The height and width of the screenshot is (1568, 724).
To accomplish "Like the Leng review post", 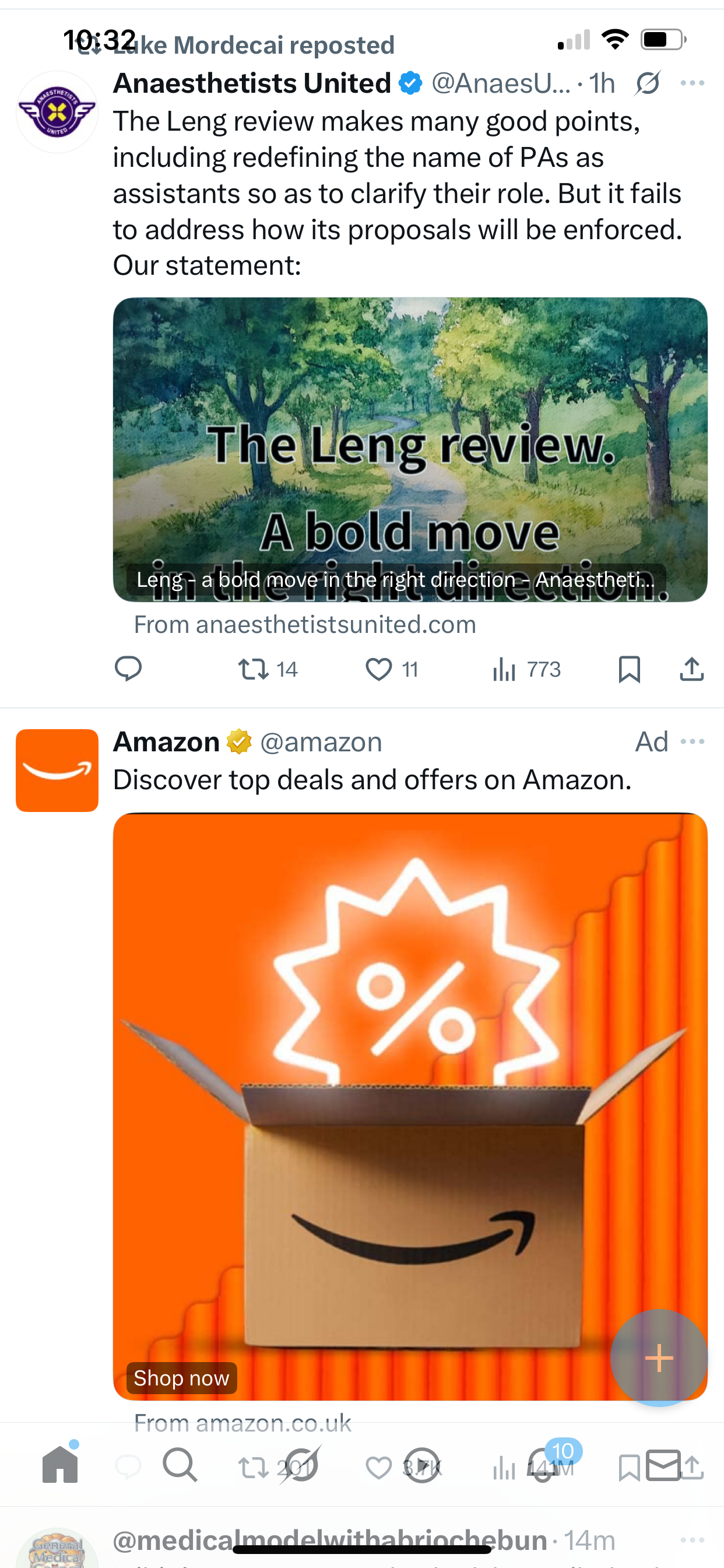I will [x=392, y=669].
